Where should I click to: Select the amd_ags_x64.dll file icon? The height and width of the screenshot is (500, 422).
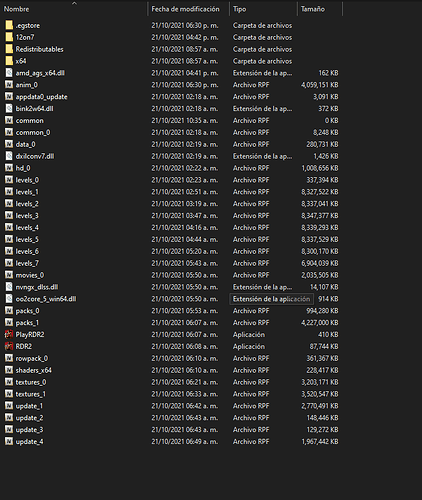(9, 73)
